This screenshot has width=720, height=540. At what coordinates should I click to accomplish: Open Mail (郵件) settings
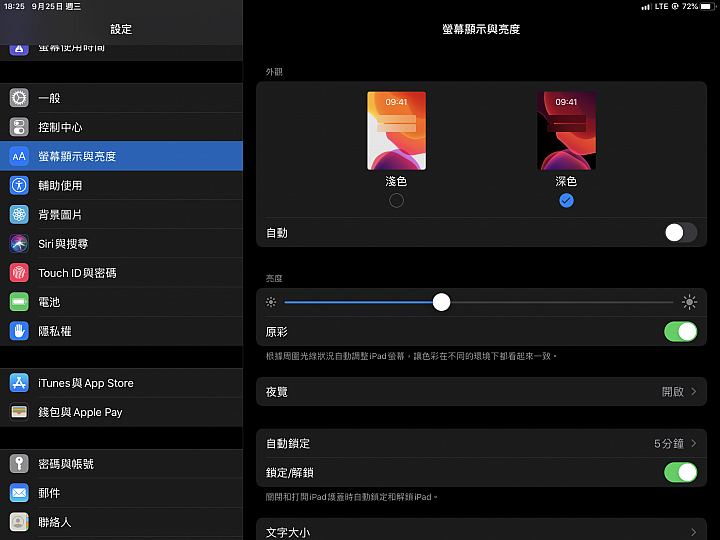(x=121, y=493)
